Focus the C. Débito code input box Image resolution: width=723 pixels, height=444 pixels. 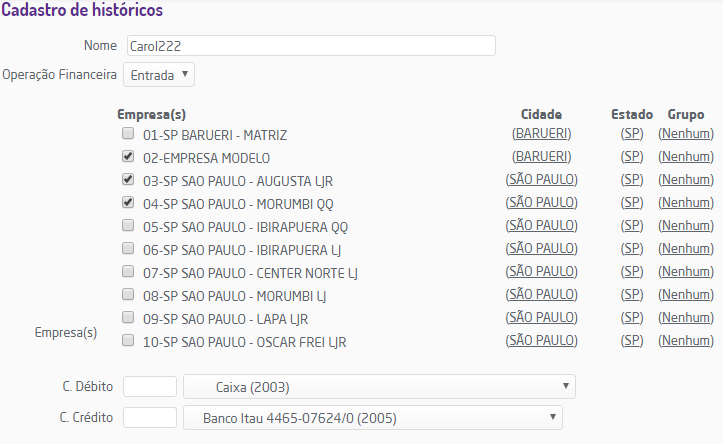(149, 387)
